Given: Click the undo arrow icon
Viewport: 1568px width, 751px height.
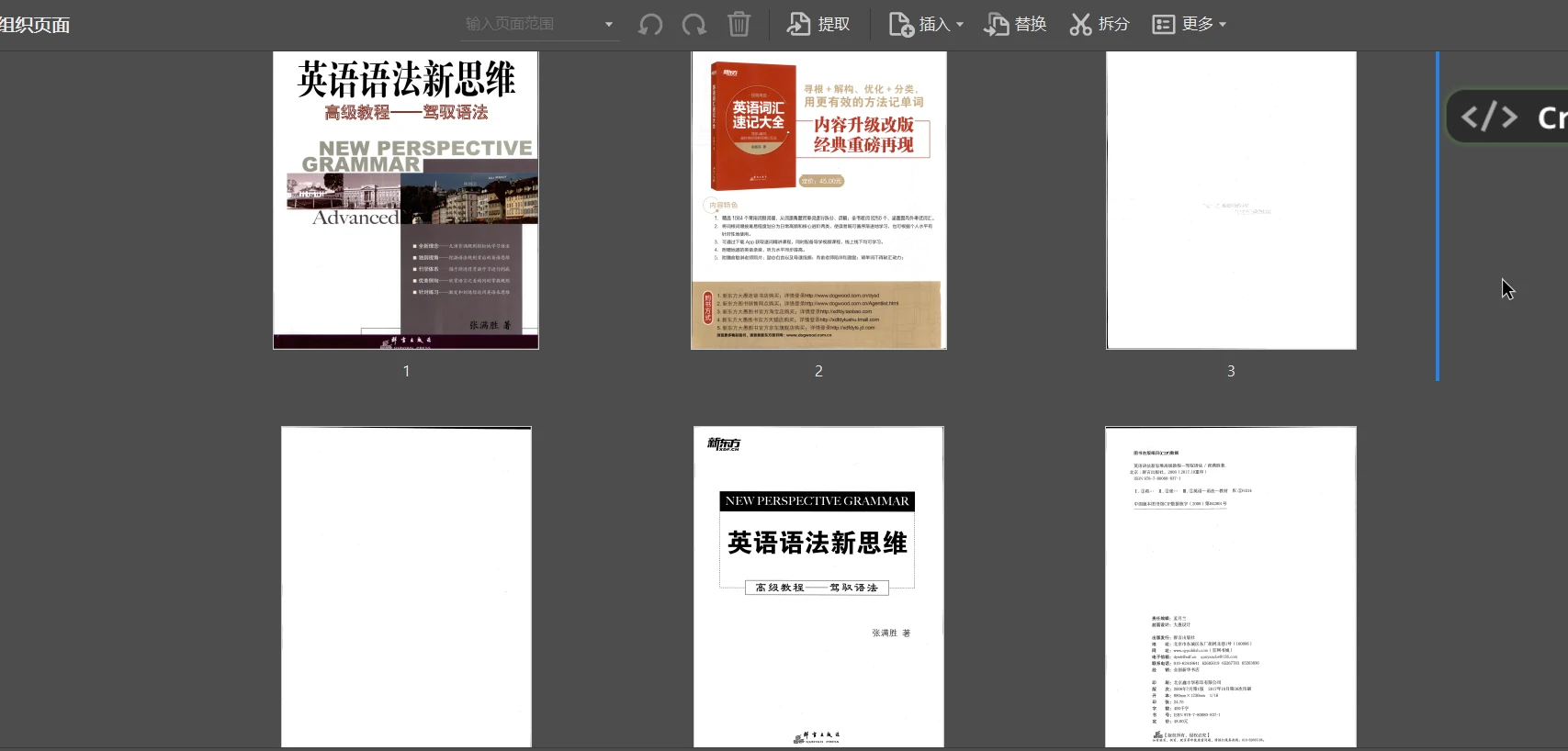Looking at the screenshot, I should [x=650, y=24].
